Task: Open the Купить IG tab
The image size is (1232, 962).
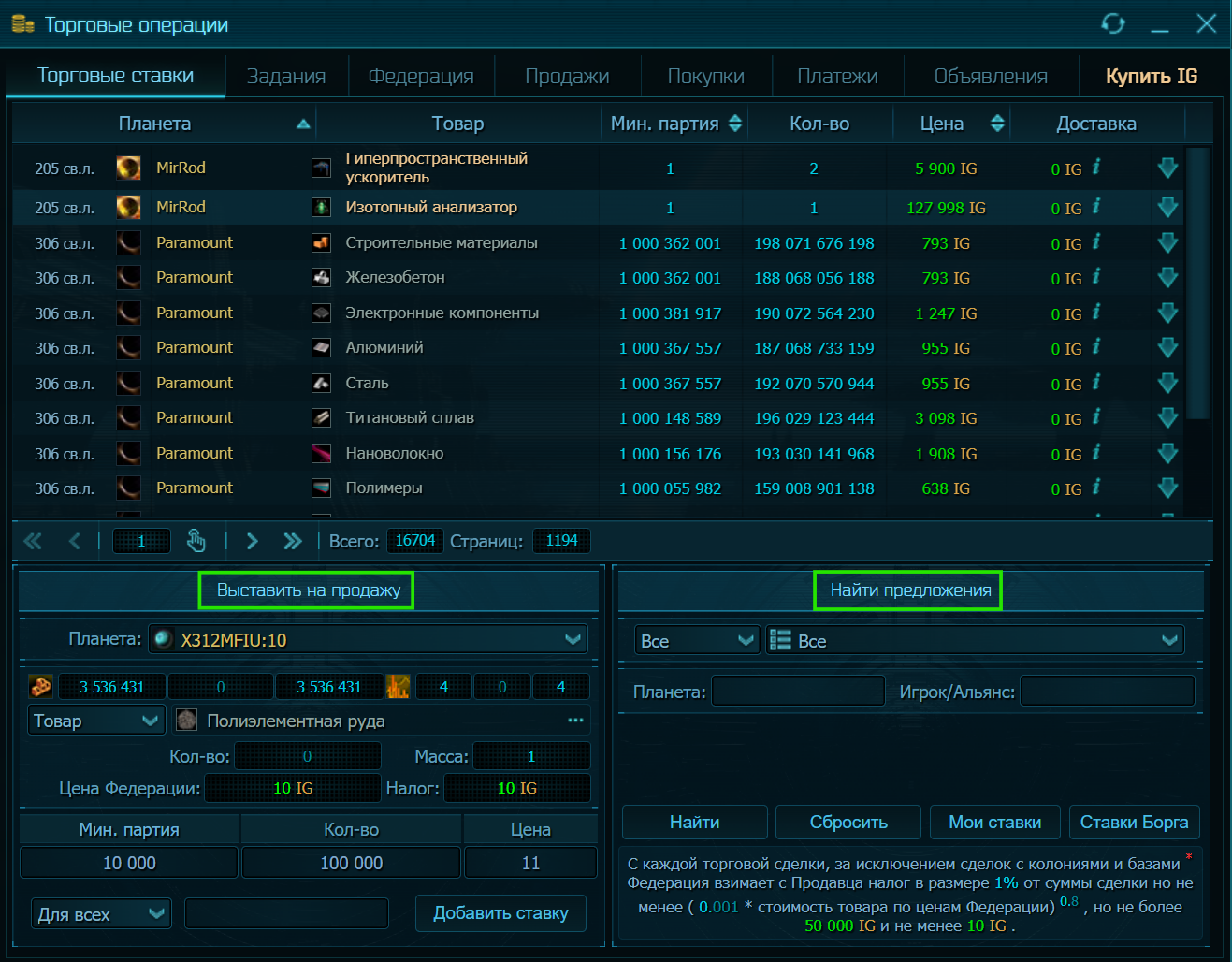Action: pyautogui.click(x=1152, y=76)
